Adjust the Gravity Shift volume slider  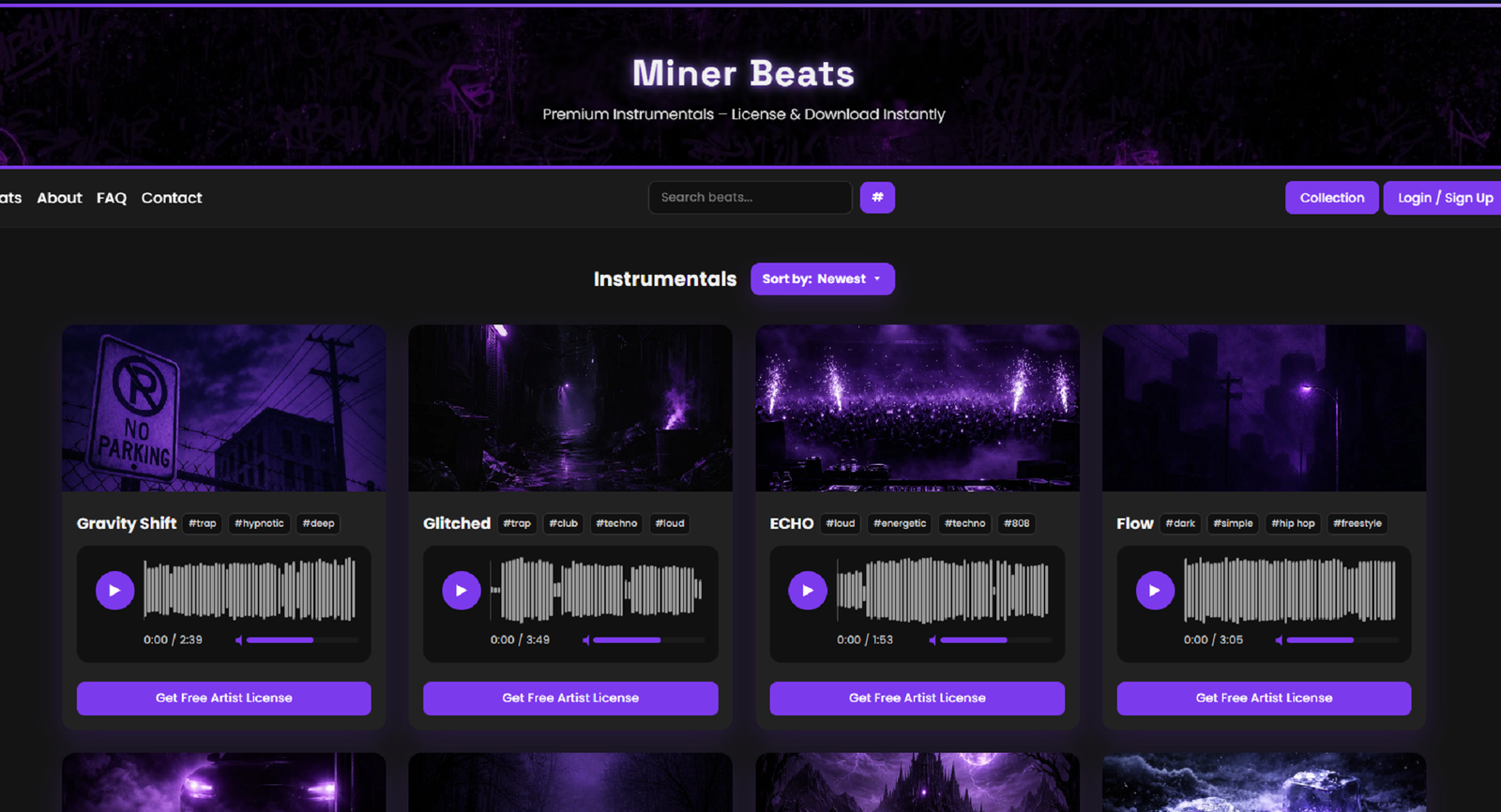pos(302,640)
